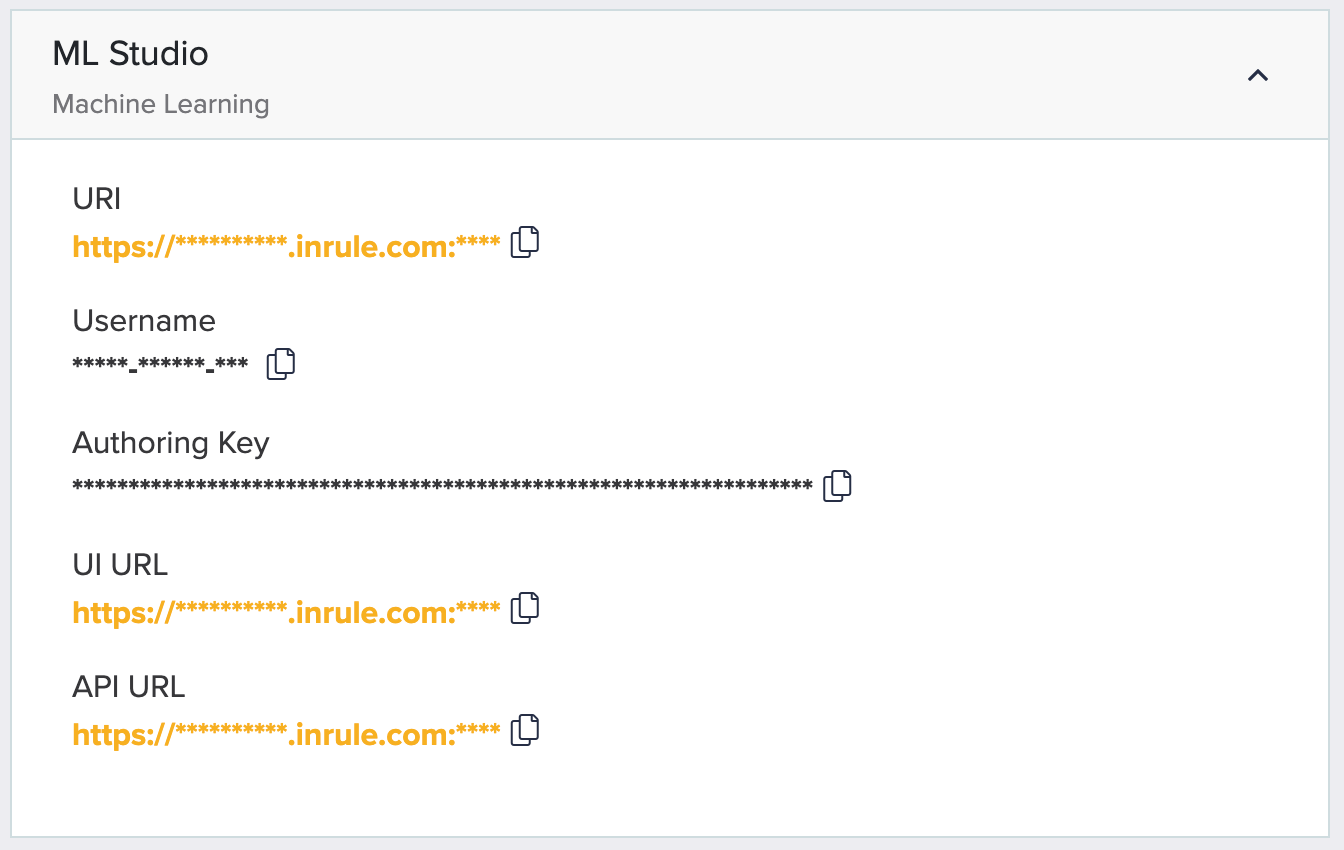Click empty space below API URL
The height and width of the screenshot is (850, 1344).
pos(670,790)
